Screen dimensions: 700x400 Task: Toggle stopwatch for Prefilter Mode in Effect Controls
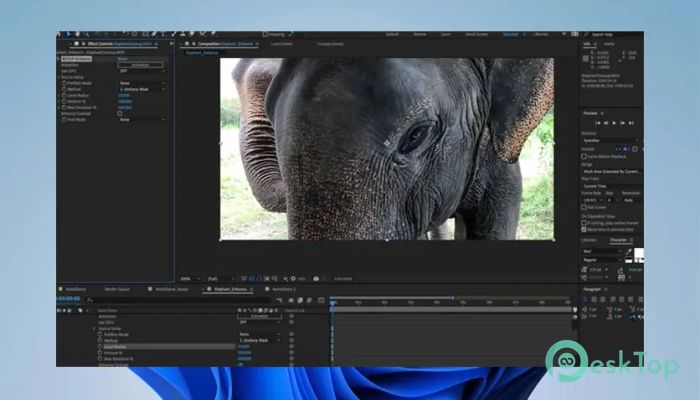point(64,83)
